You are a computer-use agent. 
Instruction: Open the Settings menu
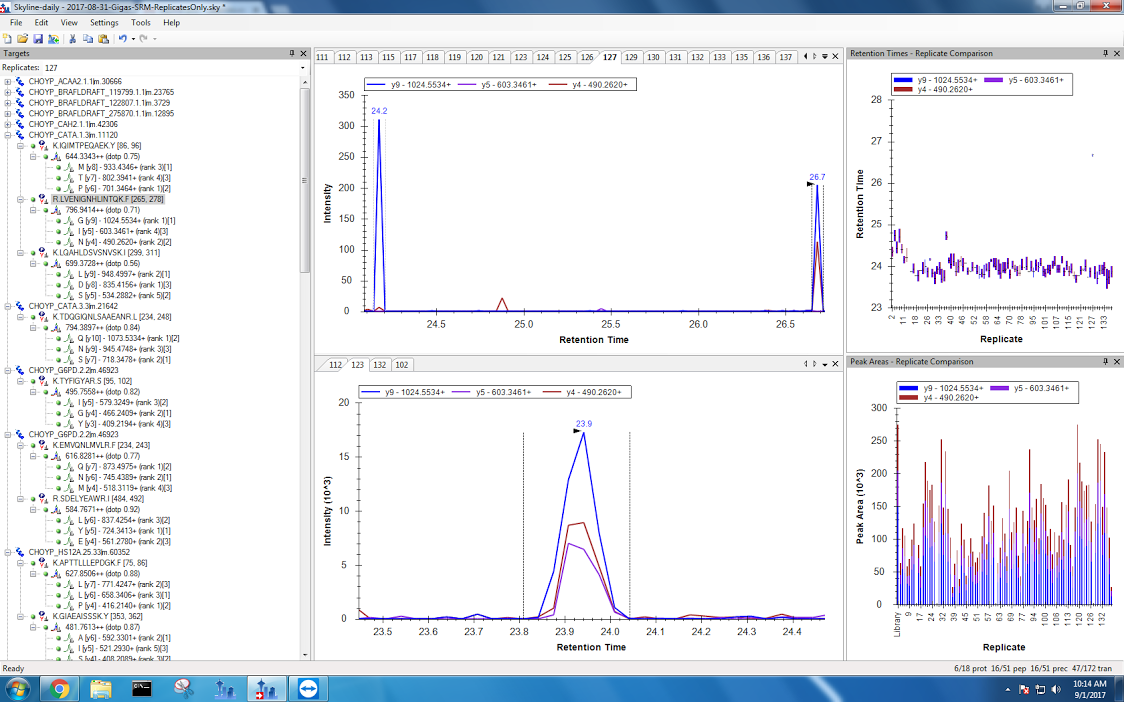pyautogui.click(x=103, y=22)
